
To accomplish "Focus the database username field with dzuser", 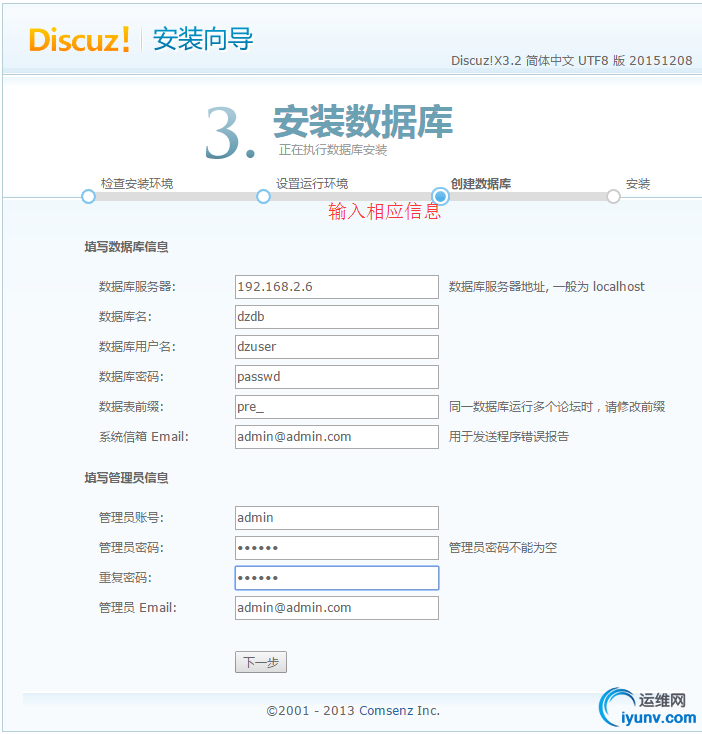I will point(336,347).
